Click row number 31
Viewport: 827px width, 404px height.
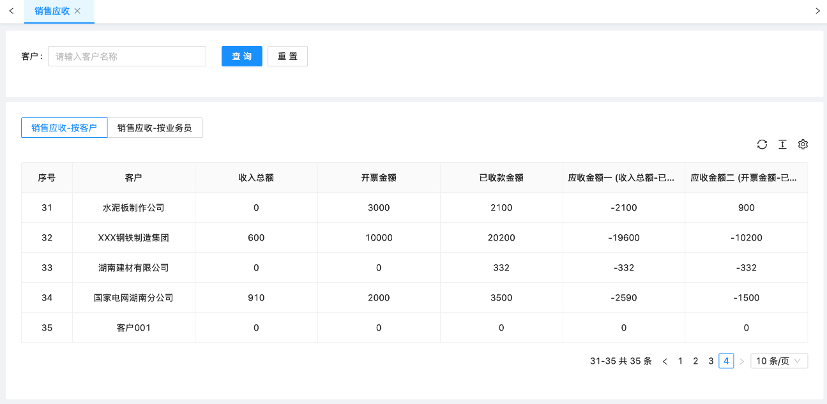point(47,208)
